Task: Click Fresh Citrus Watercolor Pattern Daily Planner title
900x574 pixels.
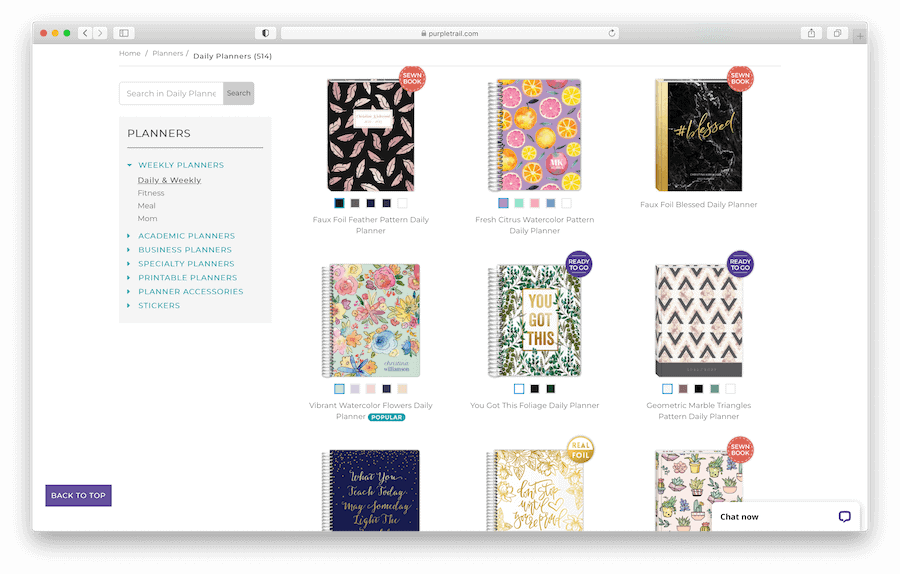Action: click(x=534, y=225)
